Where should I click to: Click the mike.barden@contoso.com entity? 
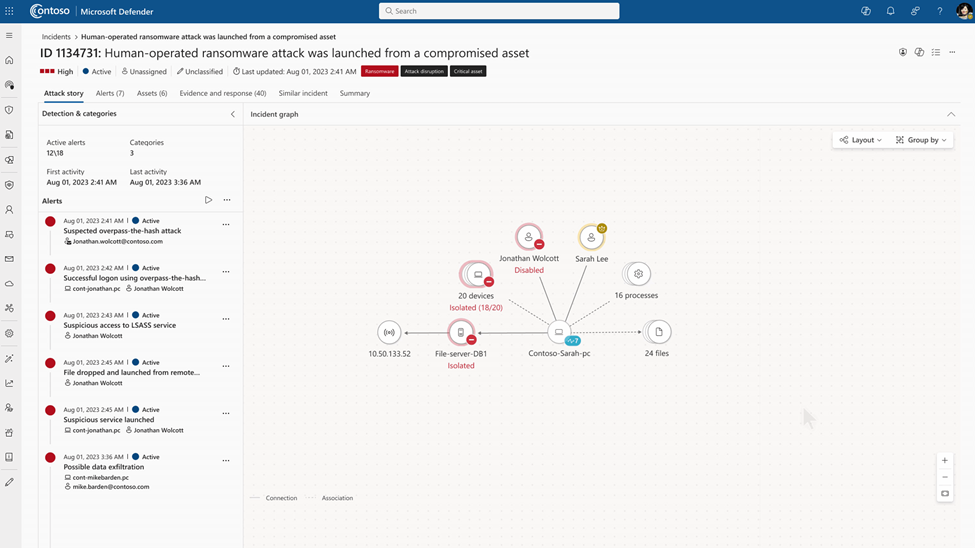coord(111,487)
